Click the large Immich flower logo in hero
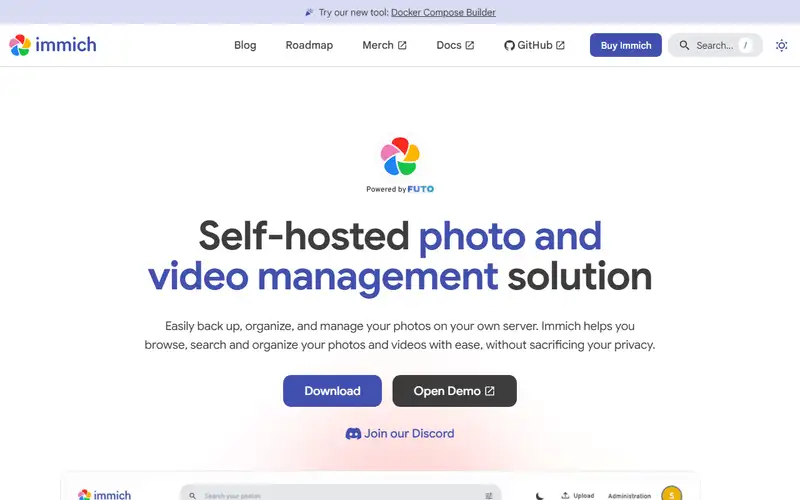The height and width of the screenshot is (500, 800). coord(400,156)
